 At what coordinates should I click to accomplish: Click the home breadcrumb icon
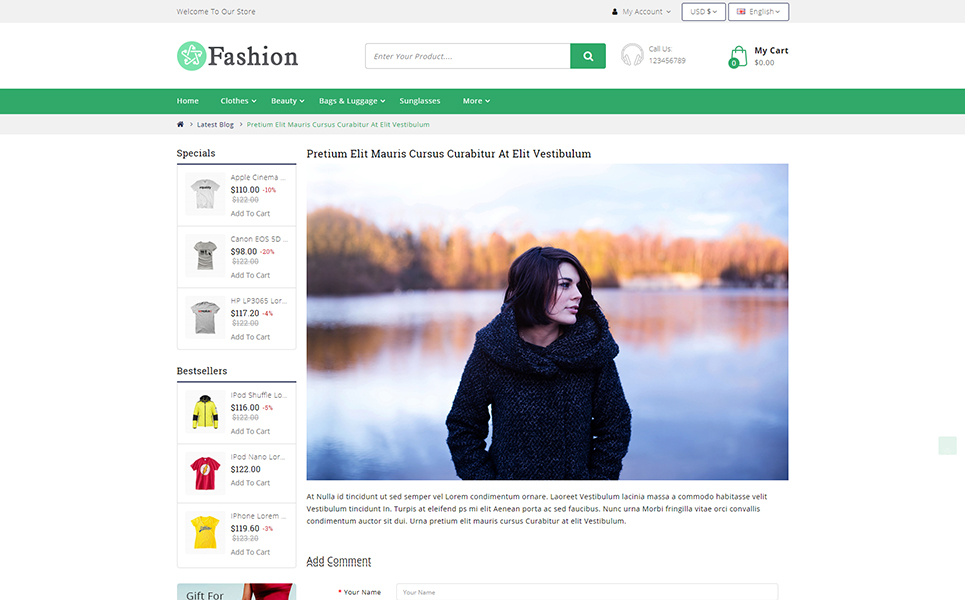pyautogui.click(x=180, y=124)
